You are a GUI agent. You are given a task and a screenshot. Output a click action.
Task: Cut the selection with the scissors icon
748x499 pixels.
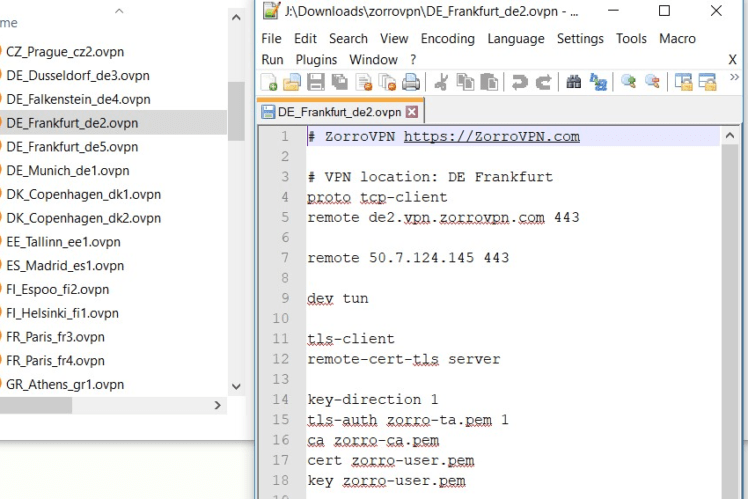pyautogui.click(x=442, y=83)
